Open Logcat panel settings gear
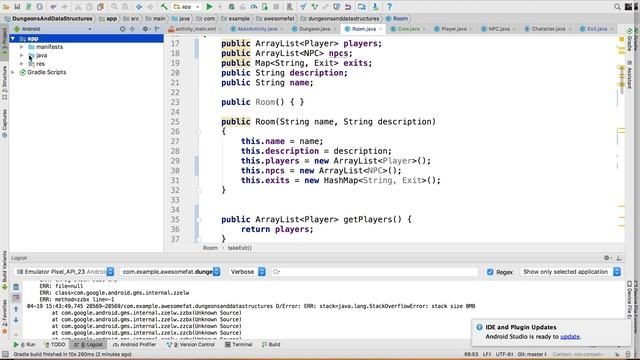This screenshot has height=360, width=640. point(607,258)
